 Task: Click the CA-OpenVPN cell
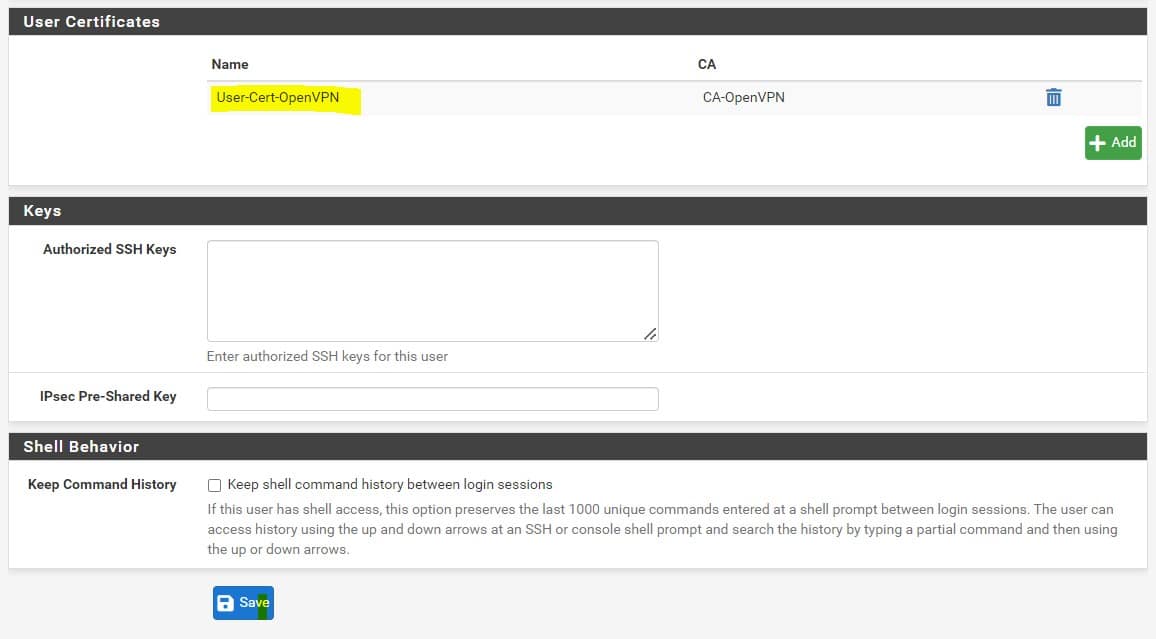click(x=743, y=97)
